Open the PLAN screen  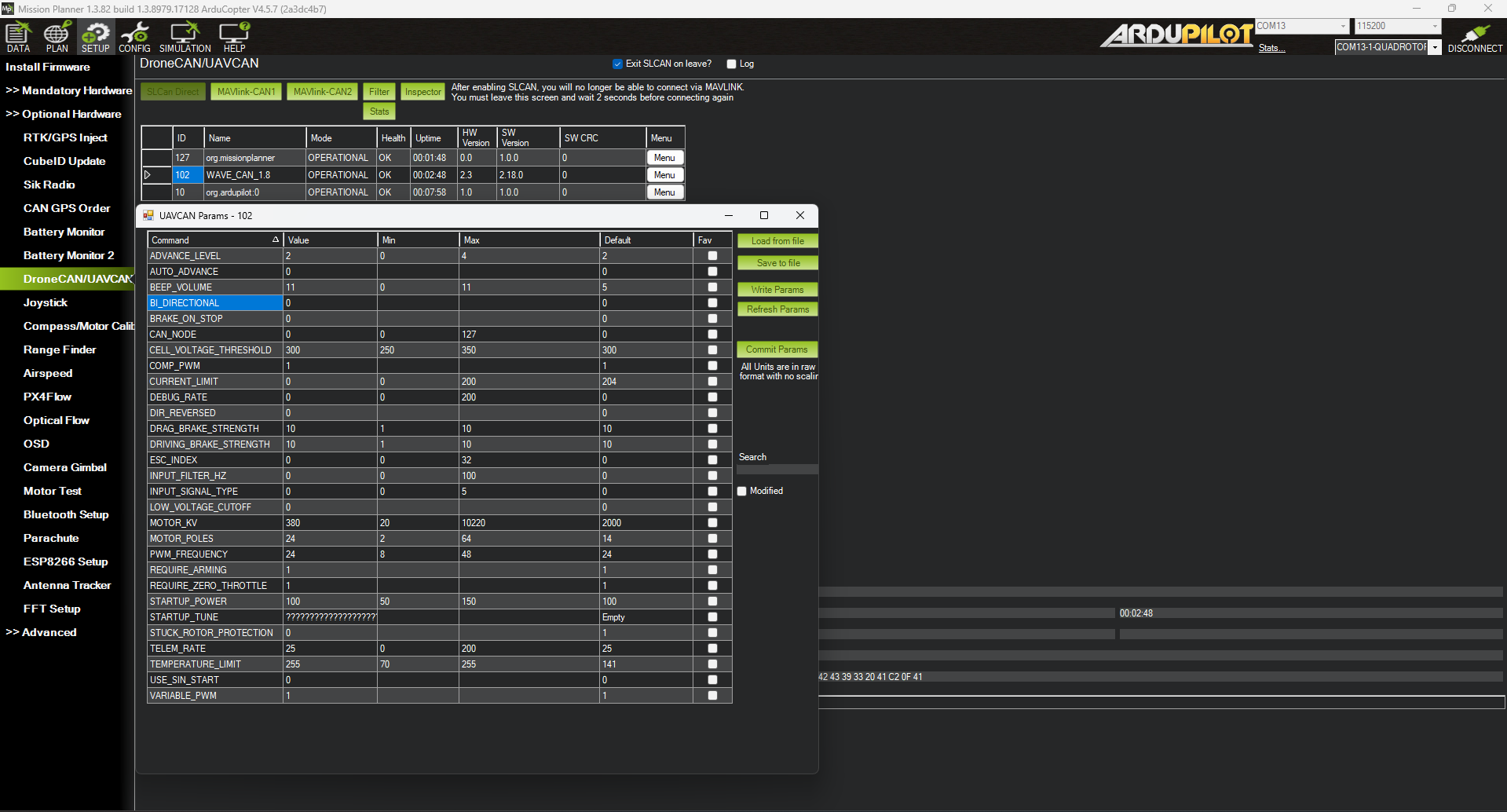[57, 36]
